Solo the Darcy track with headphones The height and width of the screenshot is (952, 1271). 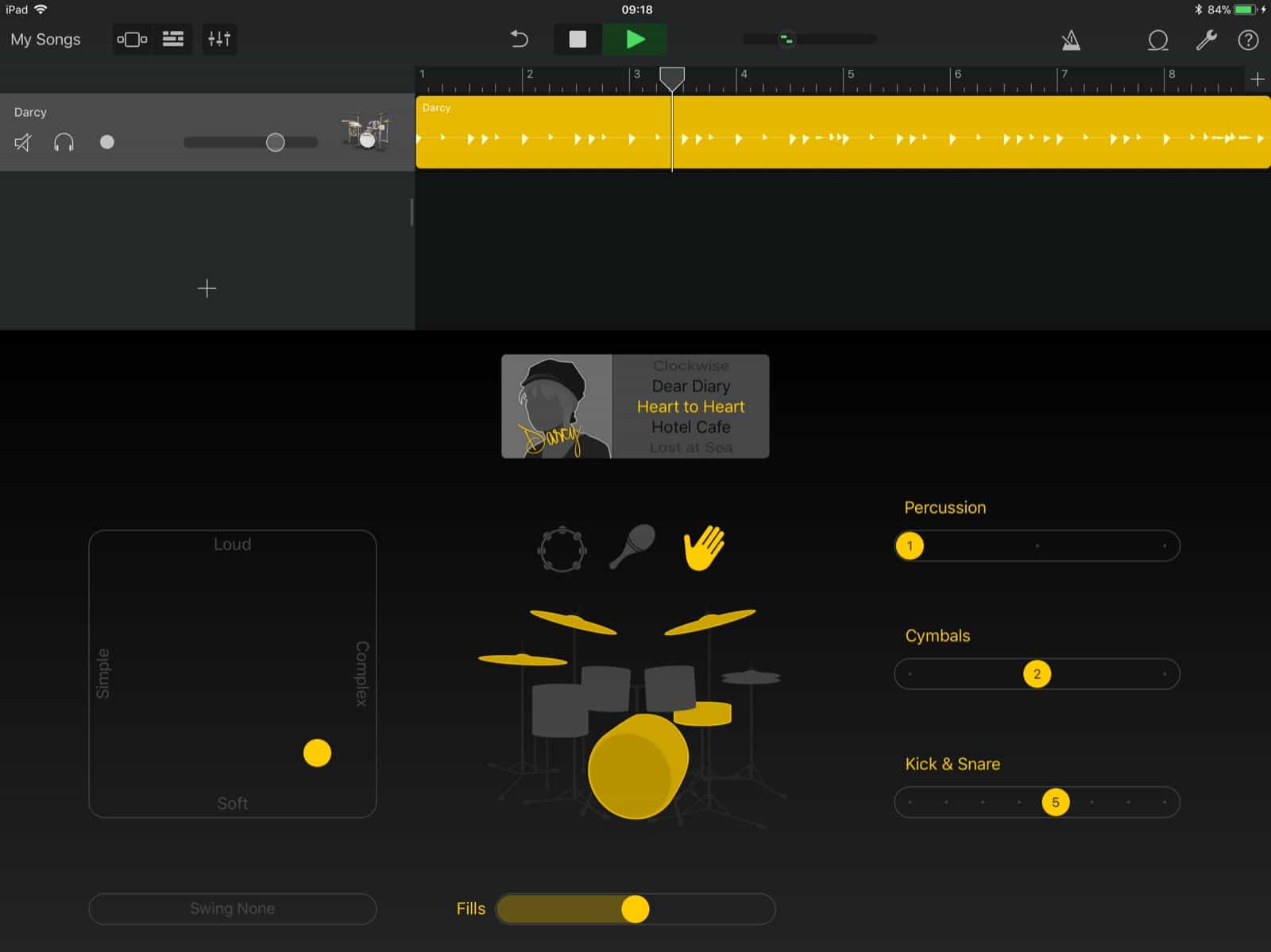64,142
